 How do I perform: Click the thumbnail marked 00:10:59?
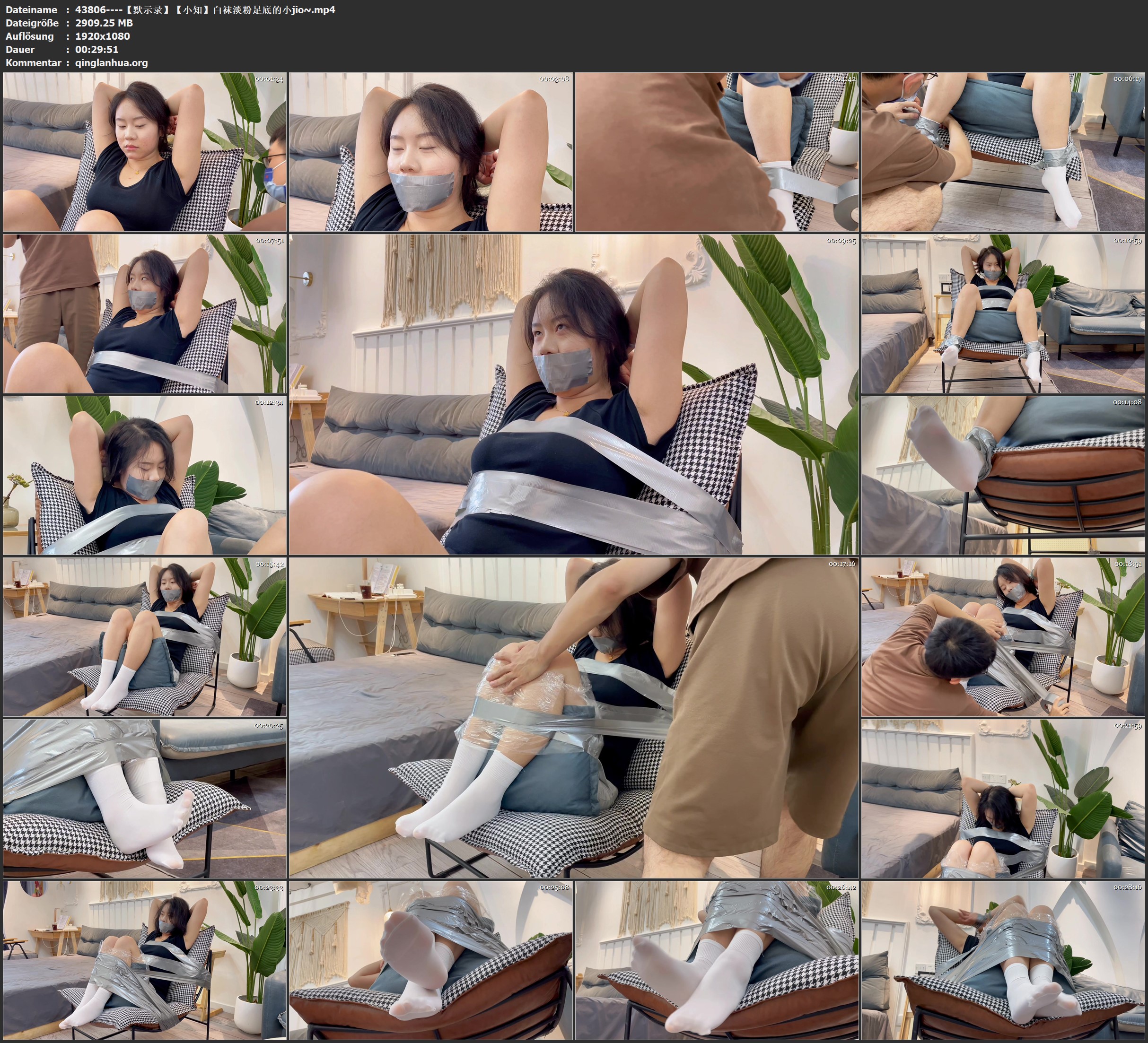click(x=1003, y=313)
